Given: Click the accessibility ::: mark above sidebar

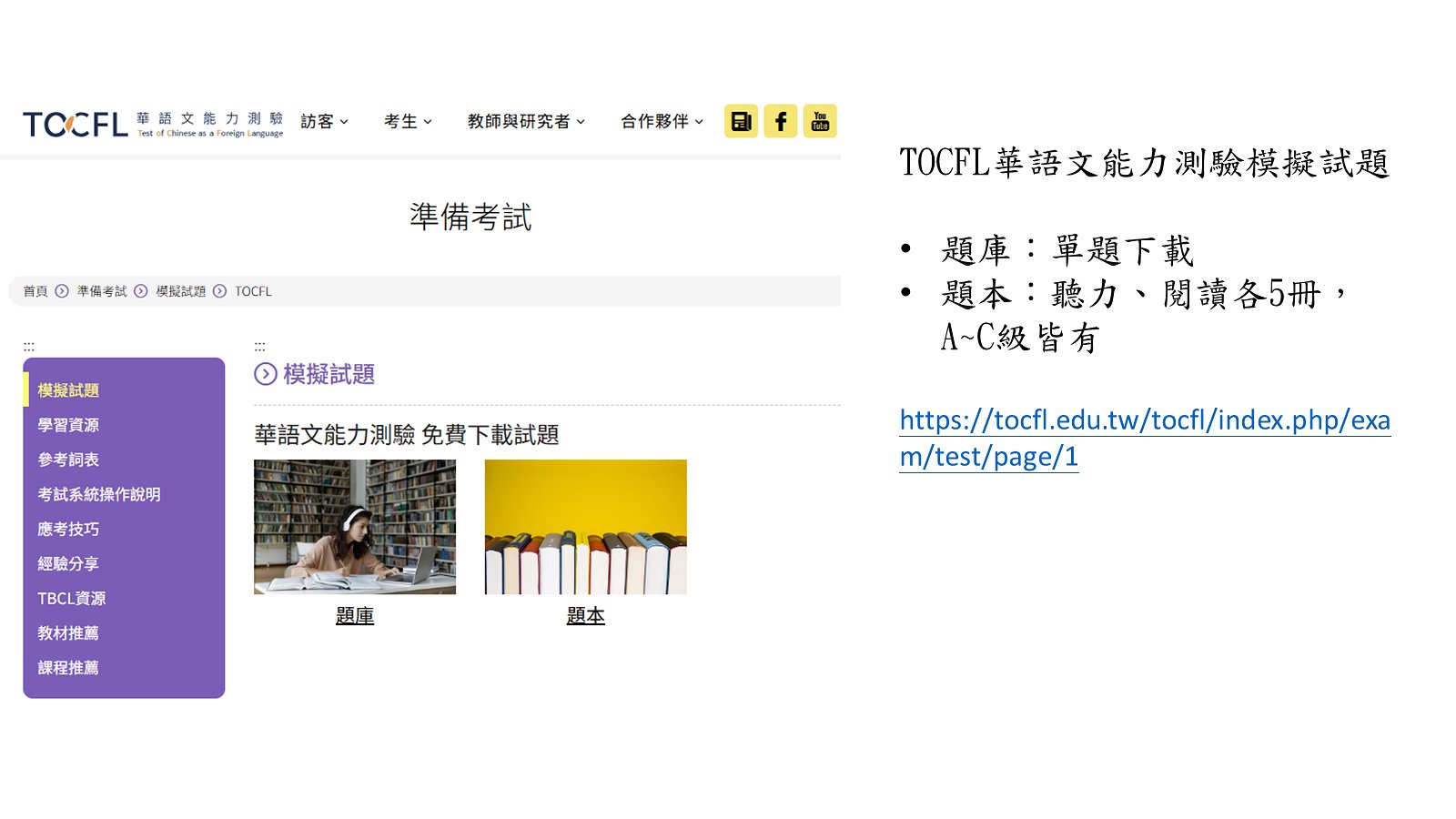Looking at the screenshot, I should click(29, 347).
